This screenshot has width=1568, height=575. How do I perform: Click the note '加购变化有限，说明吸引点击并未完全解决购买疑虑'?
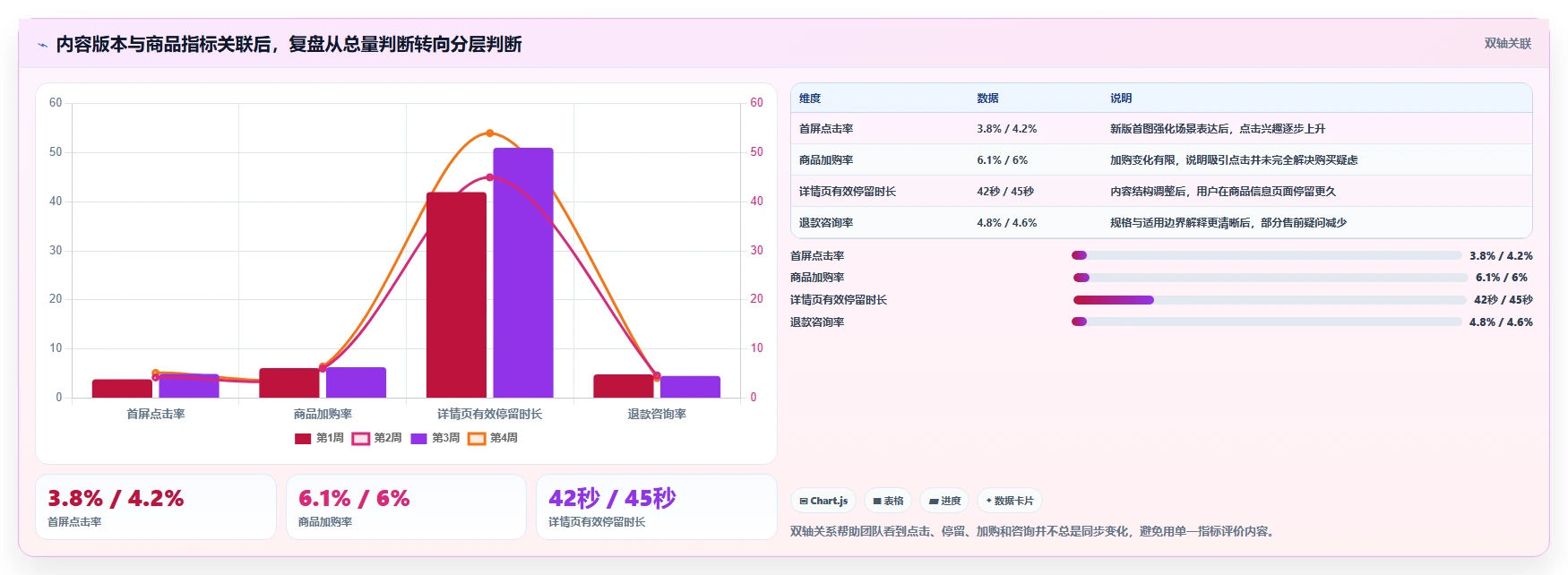pos(1234,160)
